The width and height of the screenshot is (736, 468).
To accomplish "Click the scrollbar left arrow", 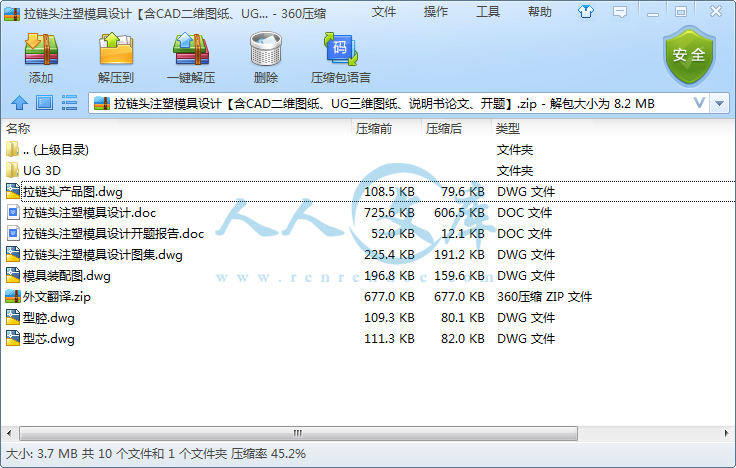I will (x=9, y=433).
